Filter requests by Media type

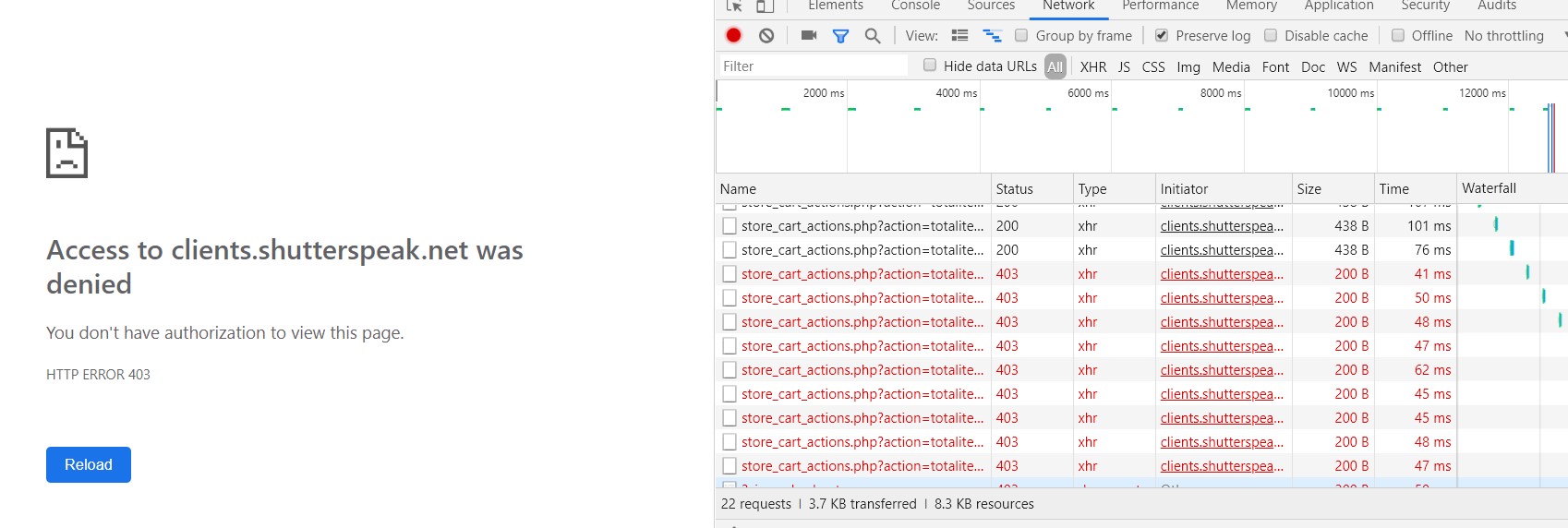[1231, 66]
